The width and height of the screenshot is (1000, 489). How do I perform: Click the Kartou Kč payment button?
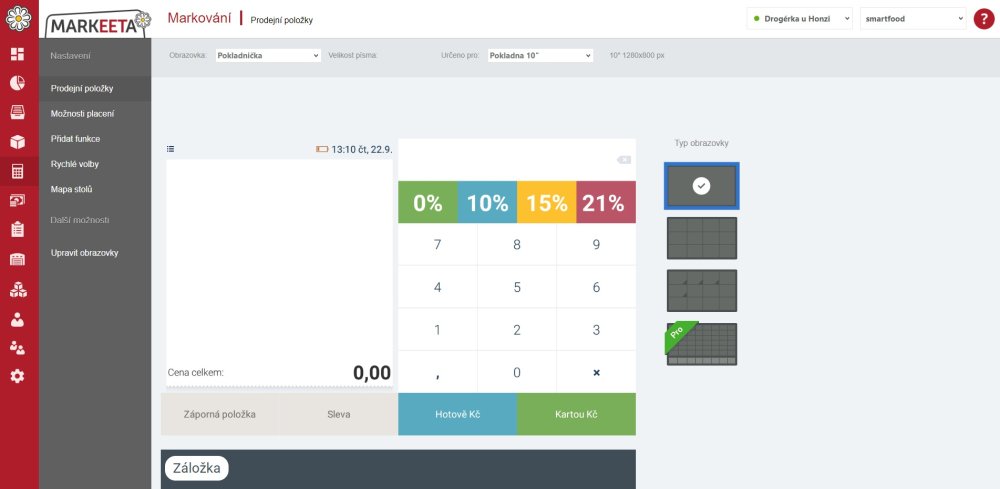(577, 414)
